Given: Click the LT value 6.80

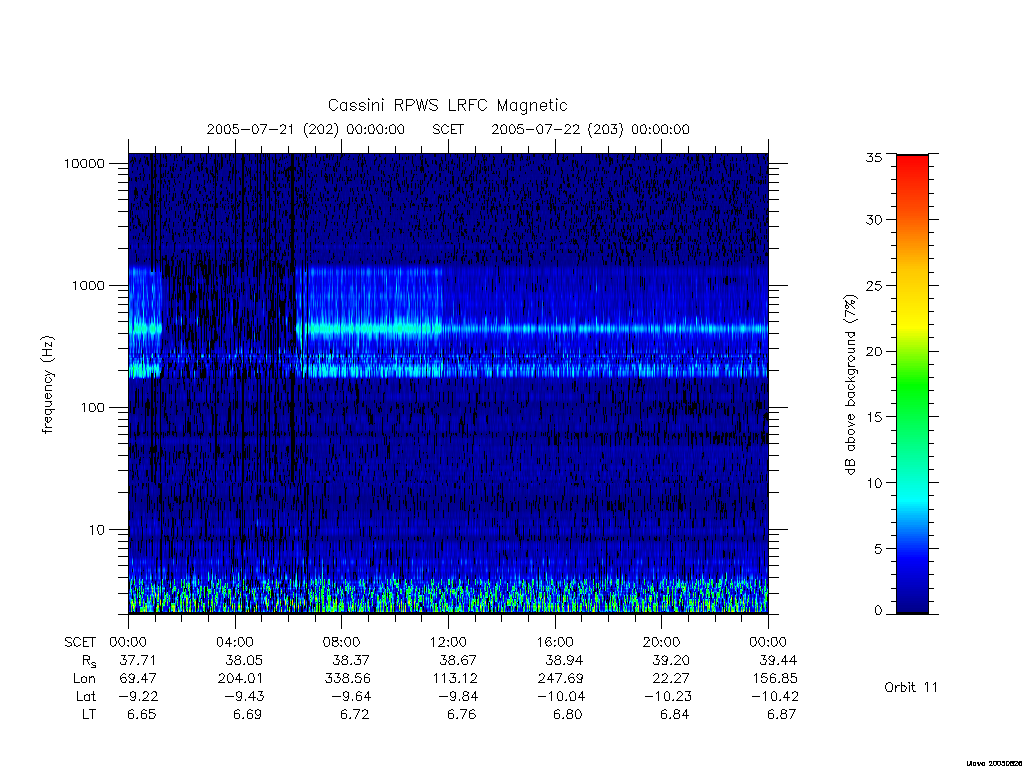Looking at the screenshot, I should point(568,714).
